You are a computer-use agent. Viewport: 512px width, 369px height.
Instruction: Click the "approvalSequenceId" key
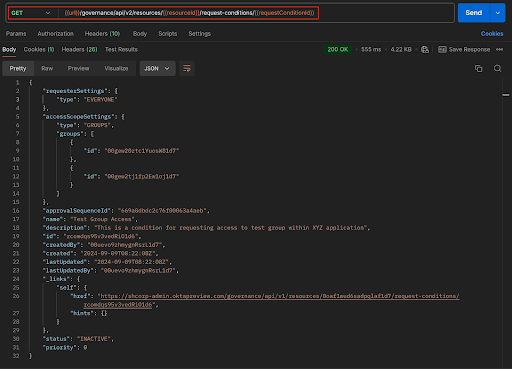[77, 211]
